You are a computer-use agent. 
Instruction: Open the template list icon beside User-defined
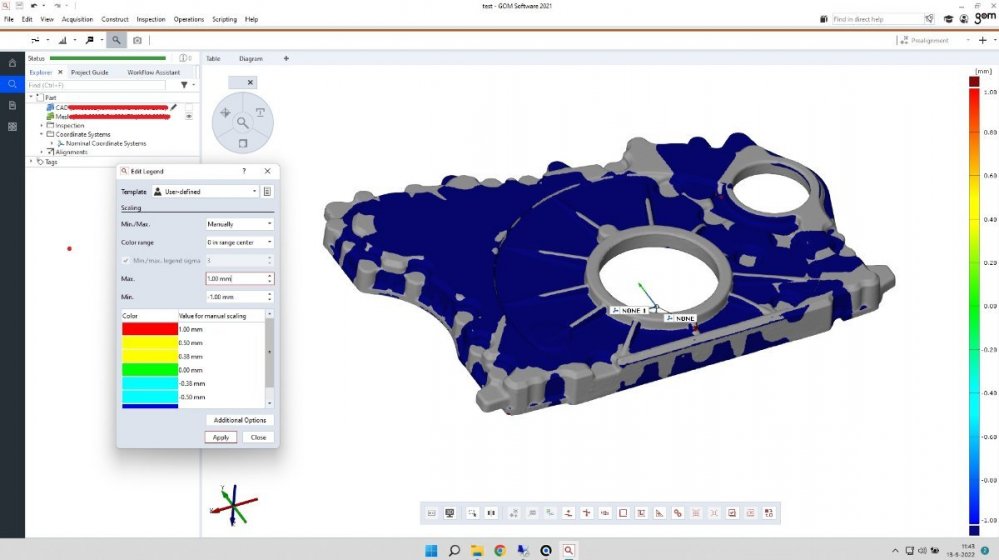coord(268,191)
